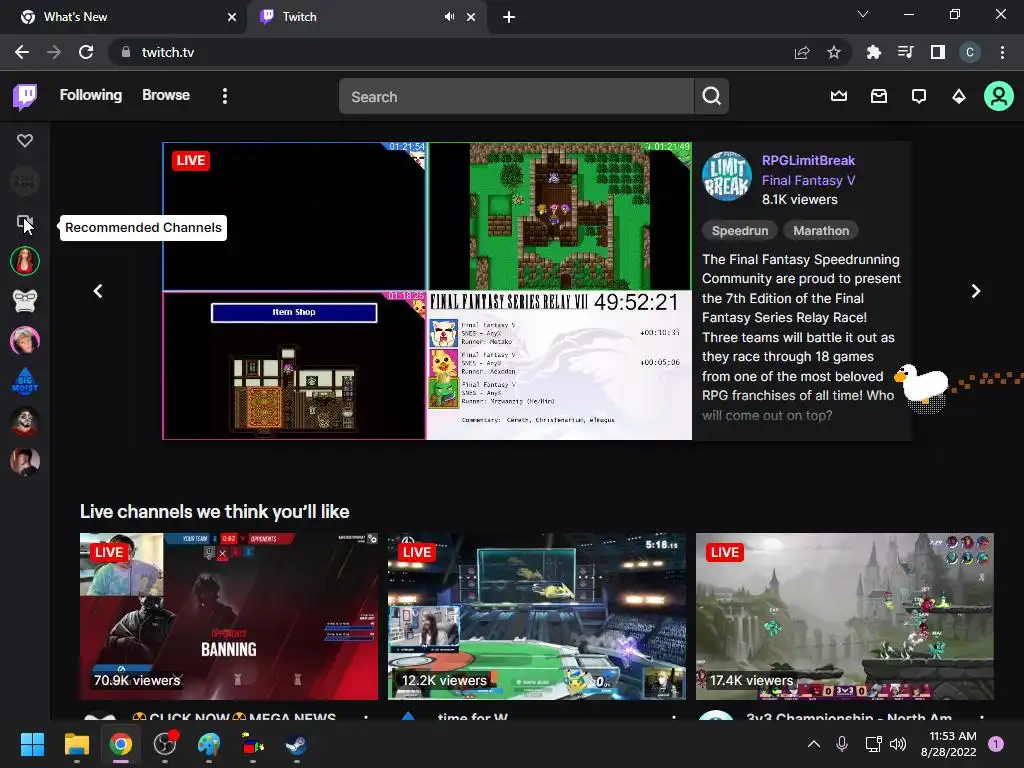
Task: Show next featured stream in carousel
Action: click(975, 291)
